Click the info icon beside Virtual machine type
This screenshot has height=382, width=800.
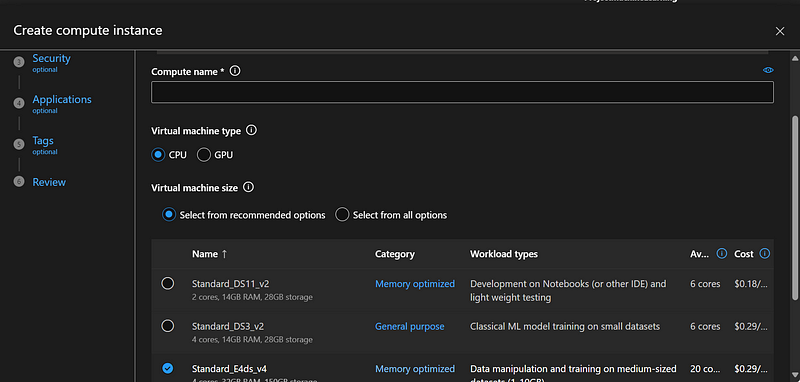[x=251, y=131]
